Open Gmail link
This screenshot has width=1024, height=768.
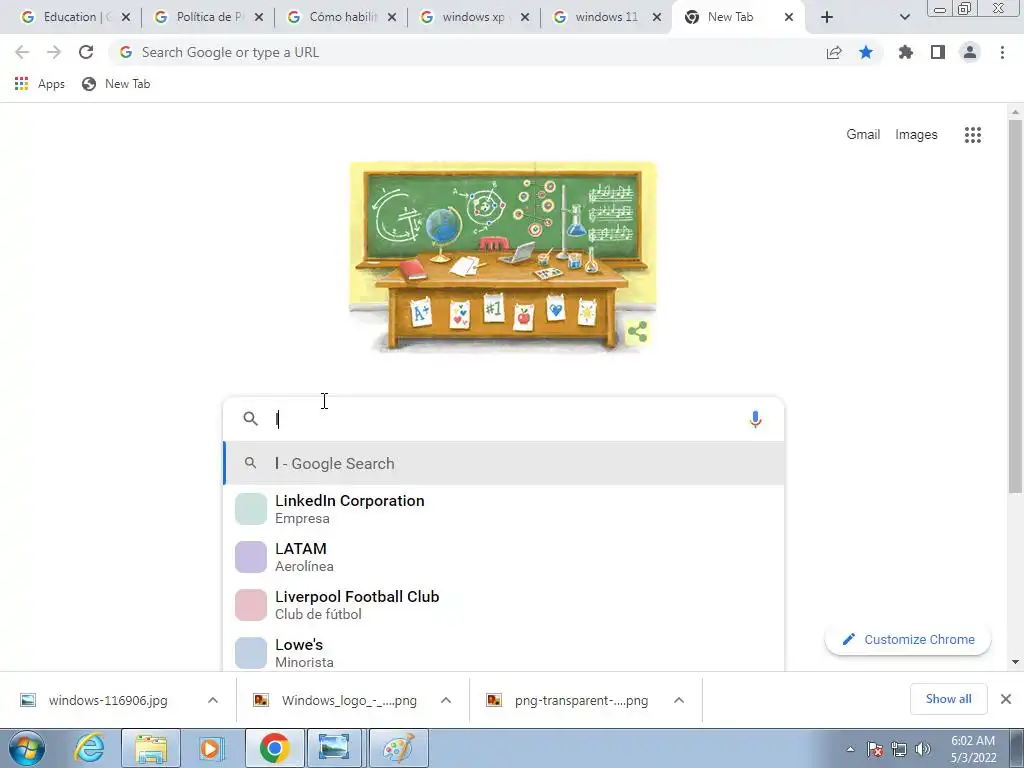863,135
